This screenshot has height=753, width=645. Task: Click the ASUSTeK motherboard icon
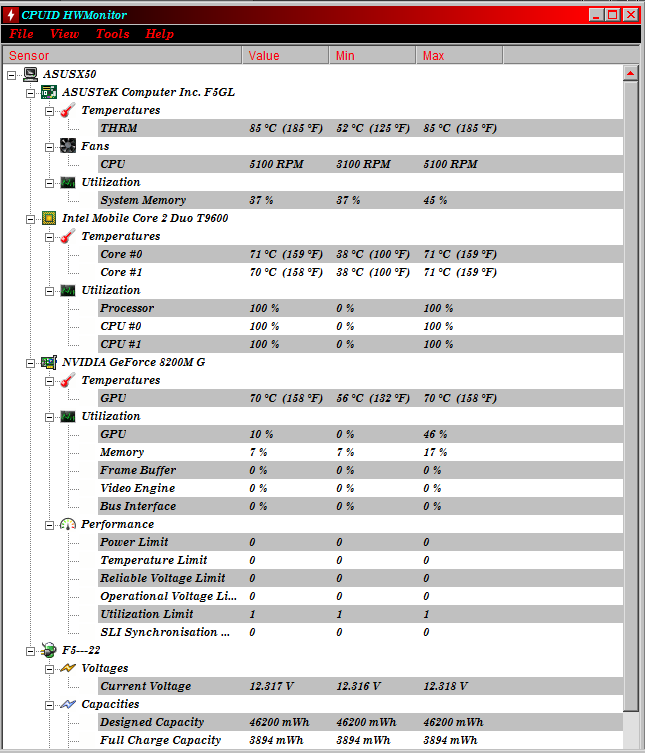(x=49, y=92)
